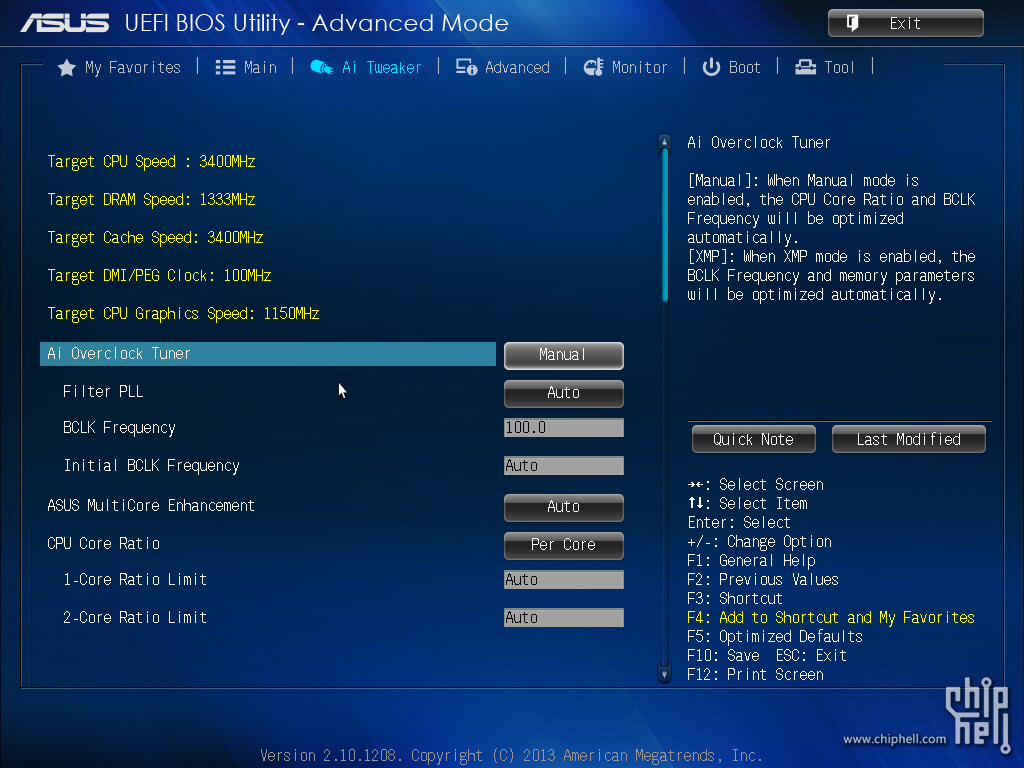This screenshot has height=768, width=1024.
Task: Click the vertical scrollbar thumb
Action: [x=665, y=225]
